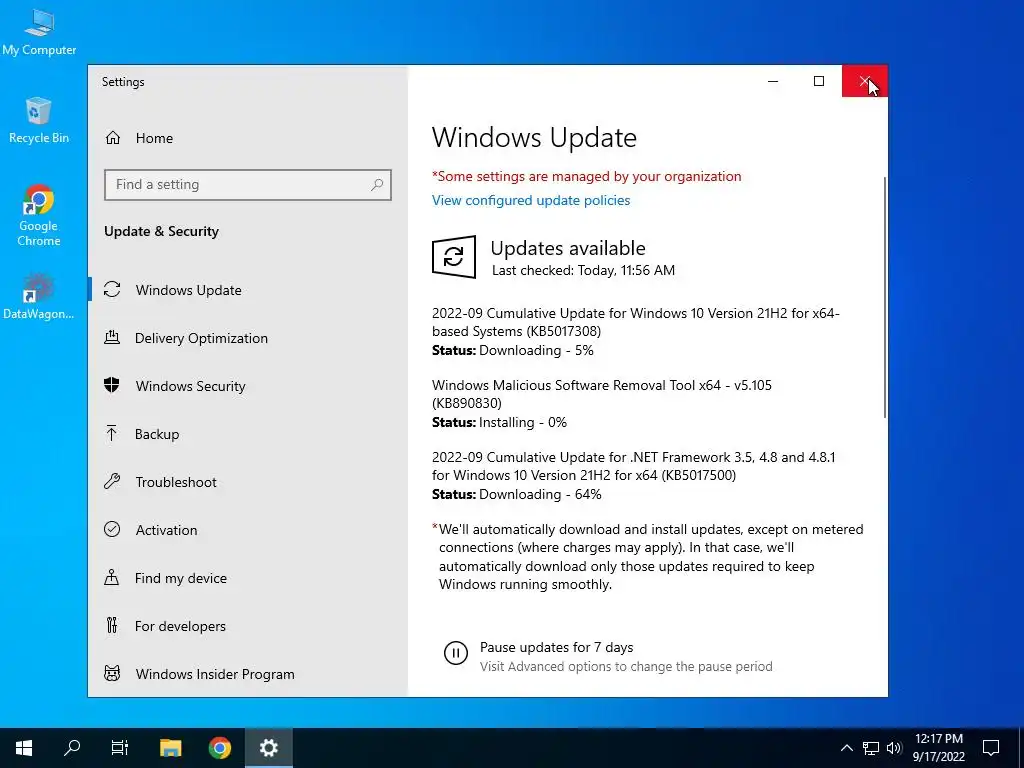The height and width of the screenshot is (768, 1024).
Task: Click the Settings gear taskbar button
Action: tap(269, 748)
